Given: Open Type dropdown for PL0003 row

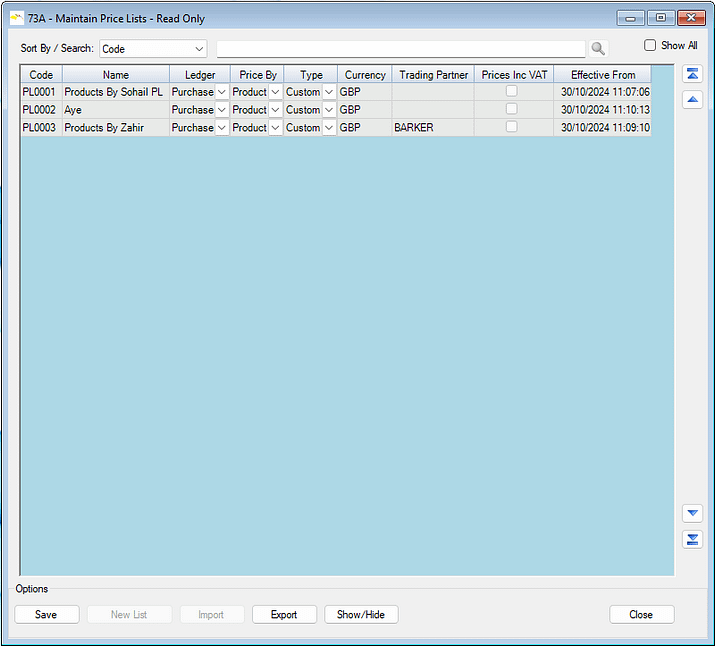Looking at the screenshot, I should pos(329,128).
